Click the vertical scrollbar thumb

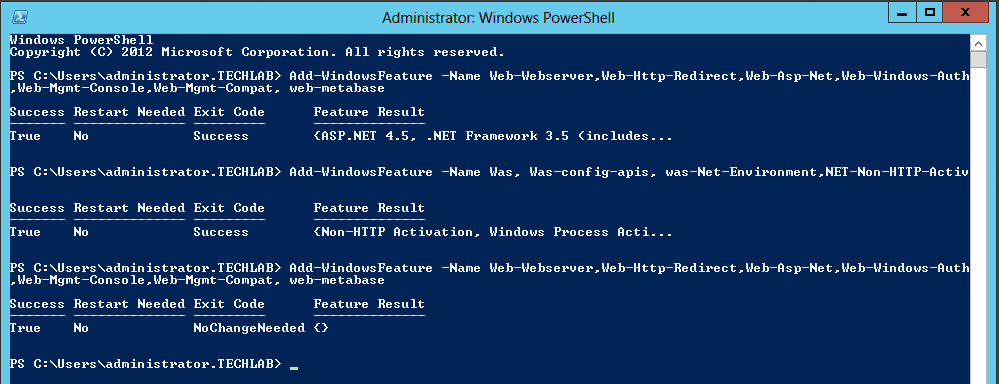click(x=978, y=59)
